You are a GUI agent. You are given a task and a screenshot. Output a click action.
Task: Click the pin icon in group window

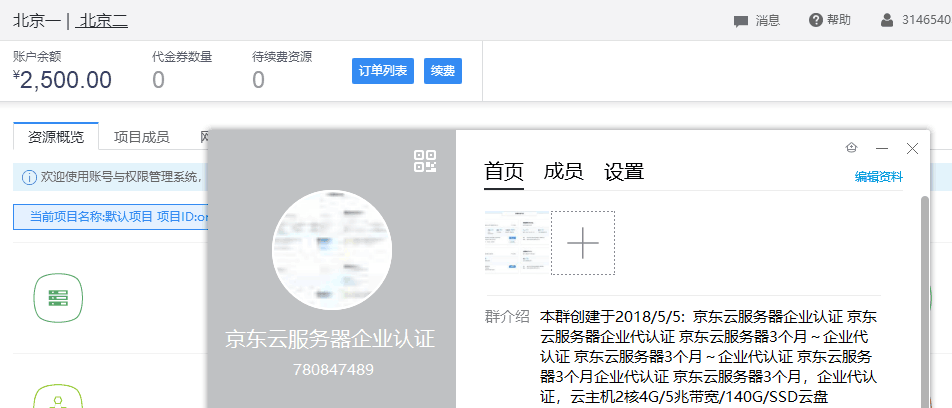pyautogui.click(x=851, y=148)
